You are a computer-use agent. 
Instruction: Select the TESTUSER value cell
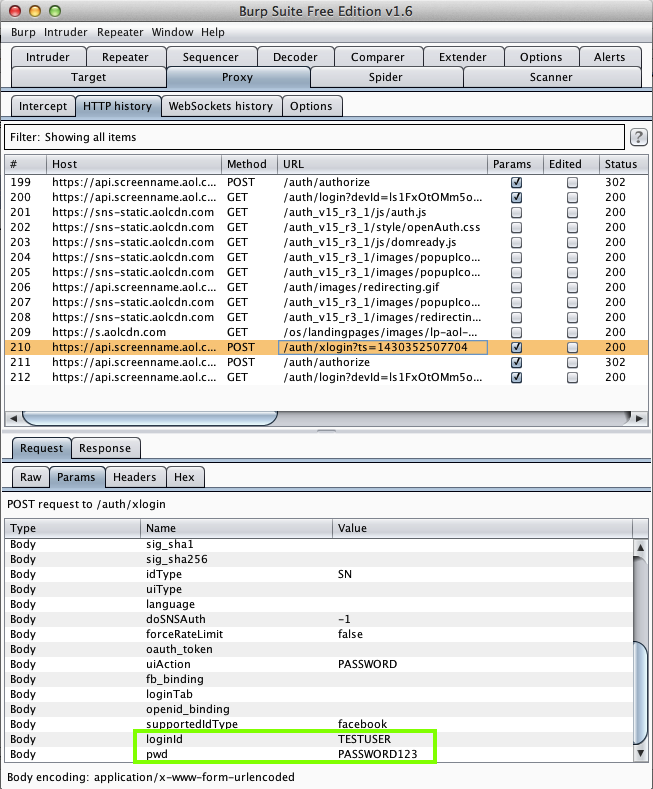364,739
